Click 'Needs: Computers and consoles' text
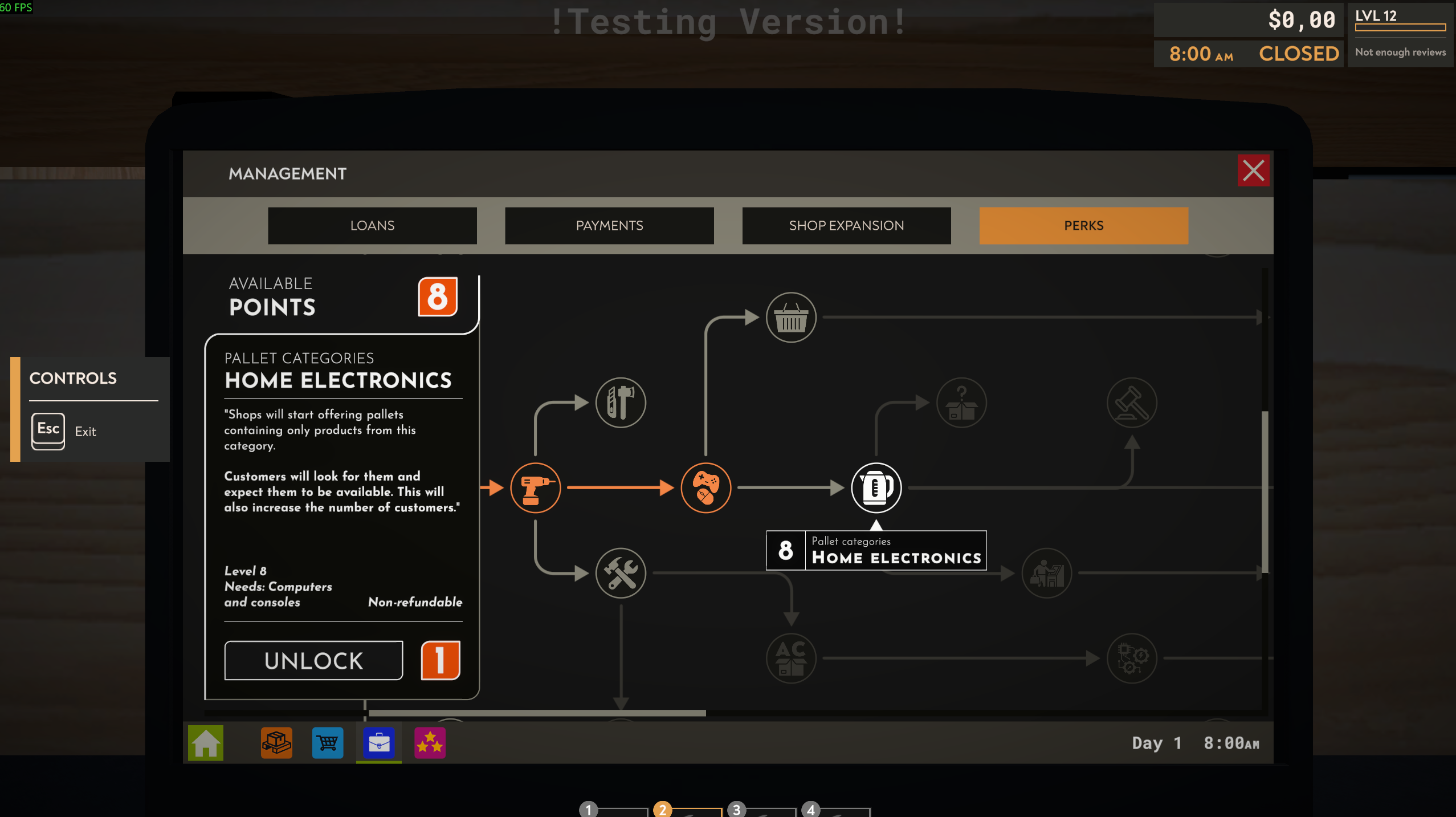Screen dimensions: 1456x817 point(278,594)
